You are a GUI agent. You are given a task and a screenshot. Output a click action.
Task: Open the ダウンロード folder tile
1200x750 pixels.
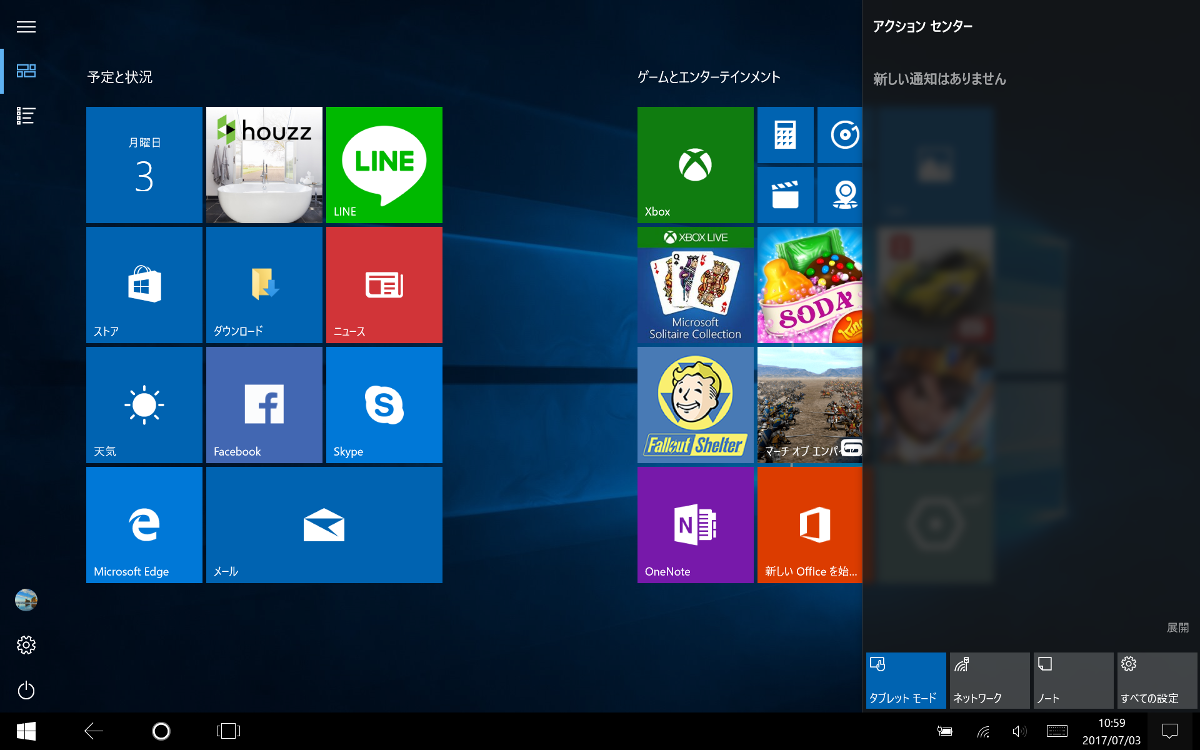pyautogui.click(x=264, y=285)
